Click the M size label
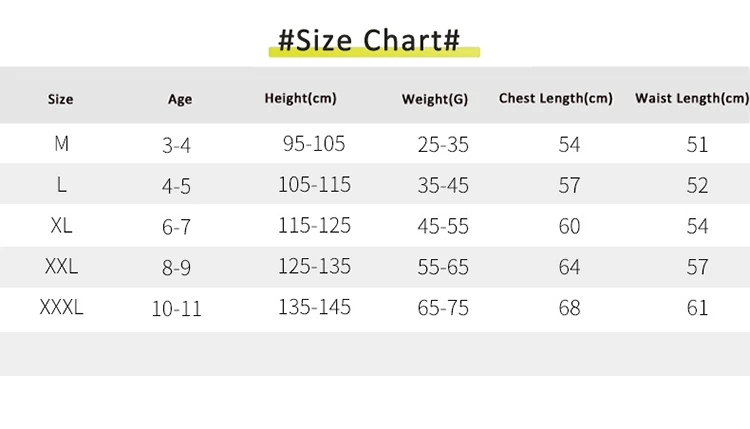750x429 pixels. [x=62, y=144]
